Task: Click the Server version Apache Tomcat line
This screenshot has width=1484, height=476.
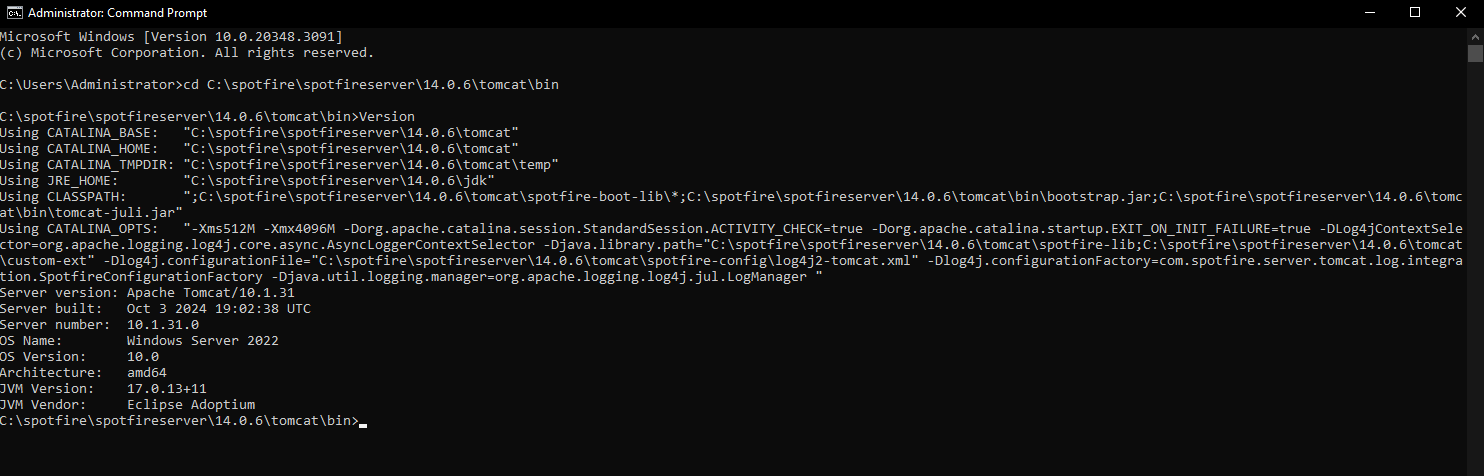Action: click(147, 293)
